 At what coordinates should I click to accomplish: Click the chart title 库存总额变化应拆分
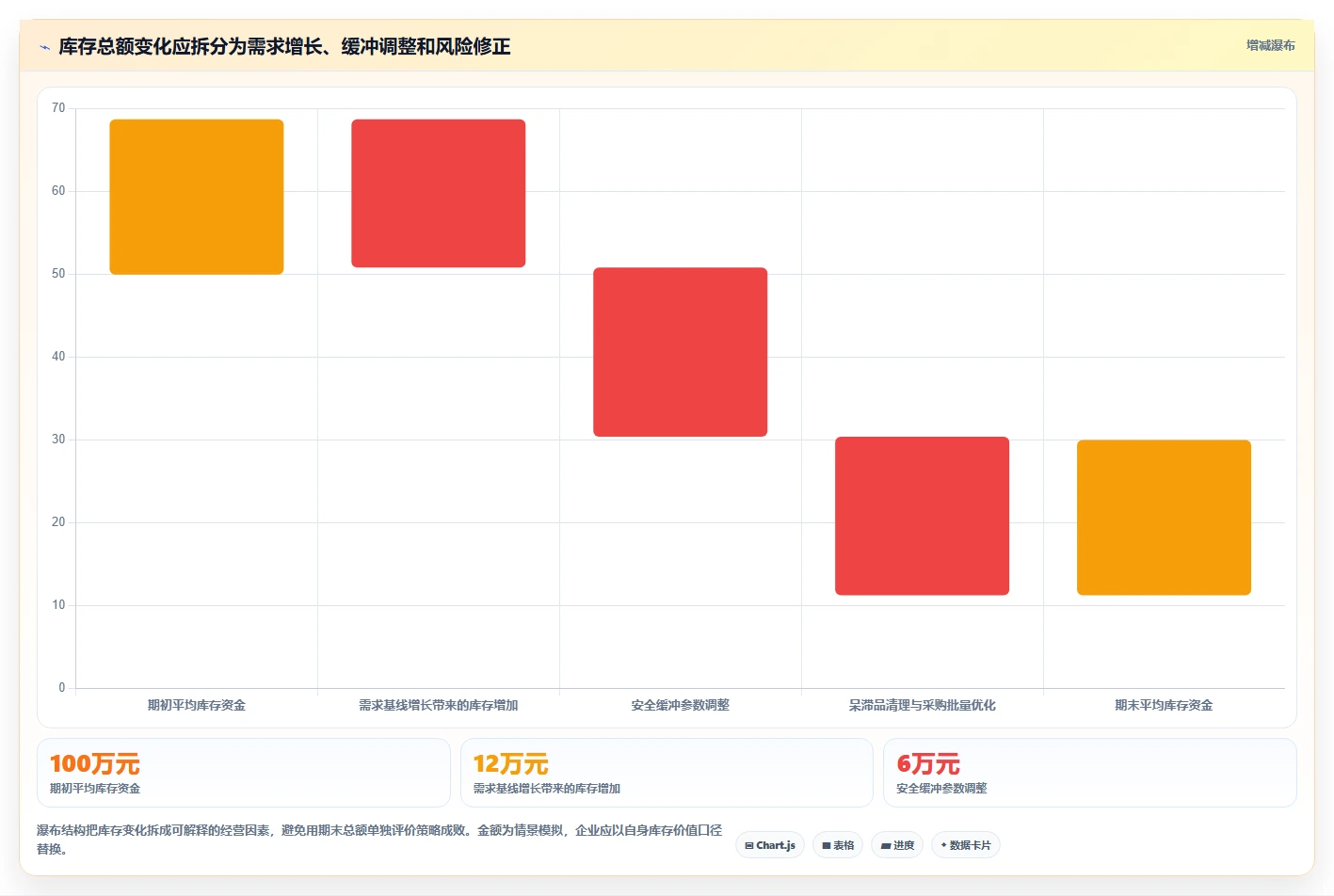pyautogui.click(x=284, y=46)
